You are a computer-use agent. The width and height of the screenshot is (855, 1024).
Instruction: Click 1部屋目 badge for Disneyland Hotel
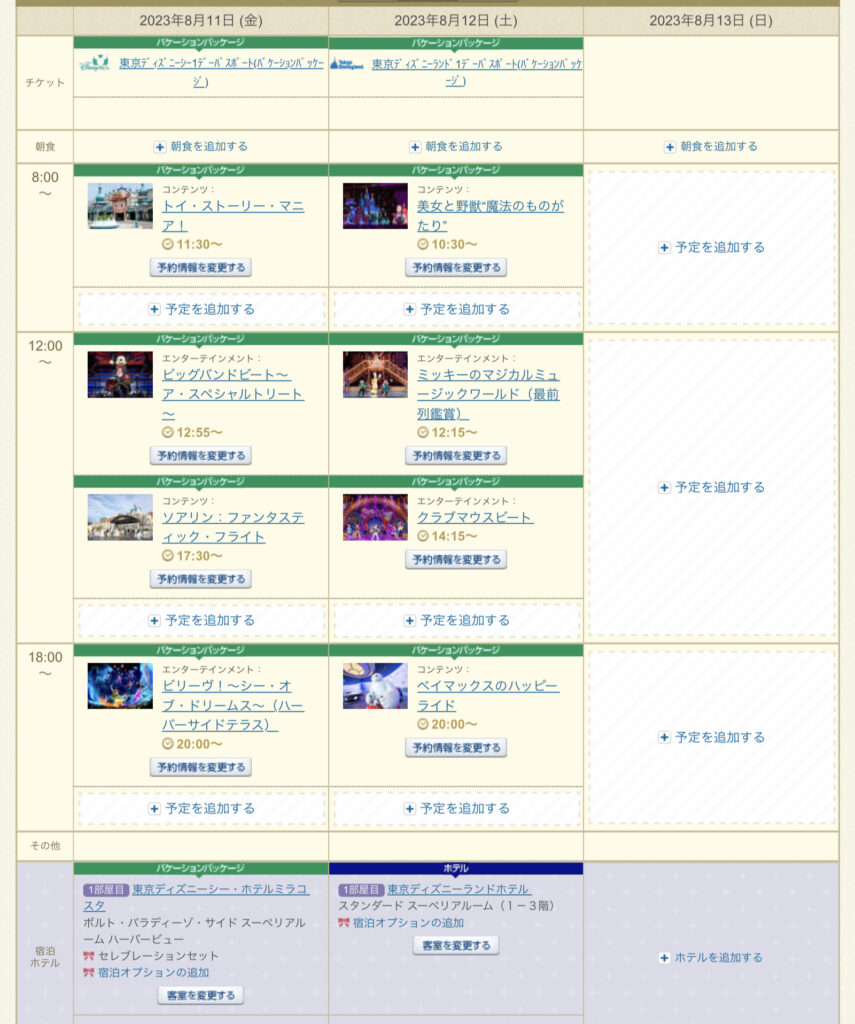[x=361, y=889]
